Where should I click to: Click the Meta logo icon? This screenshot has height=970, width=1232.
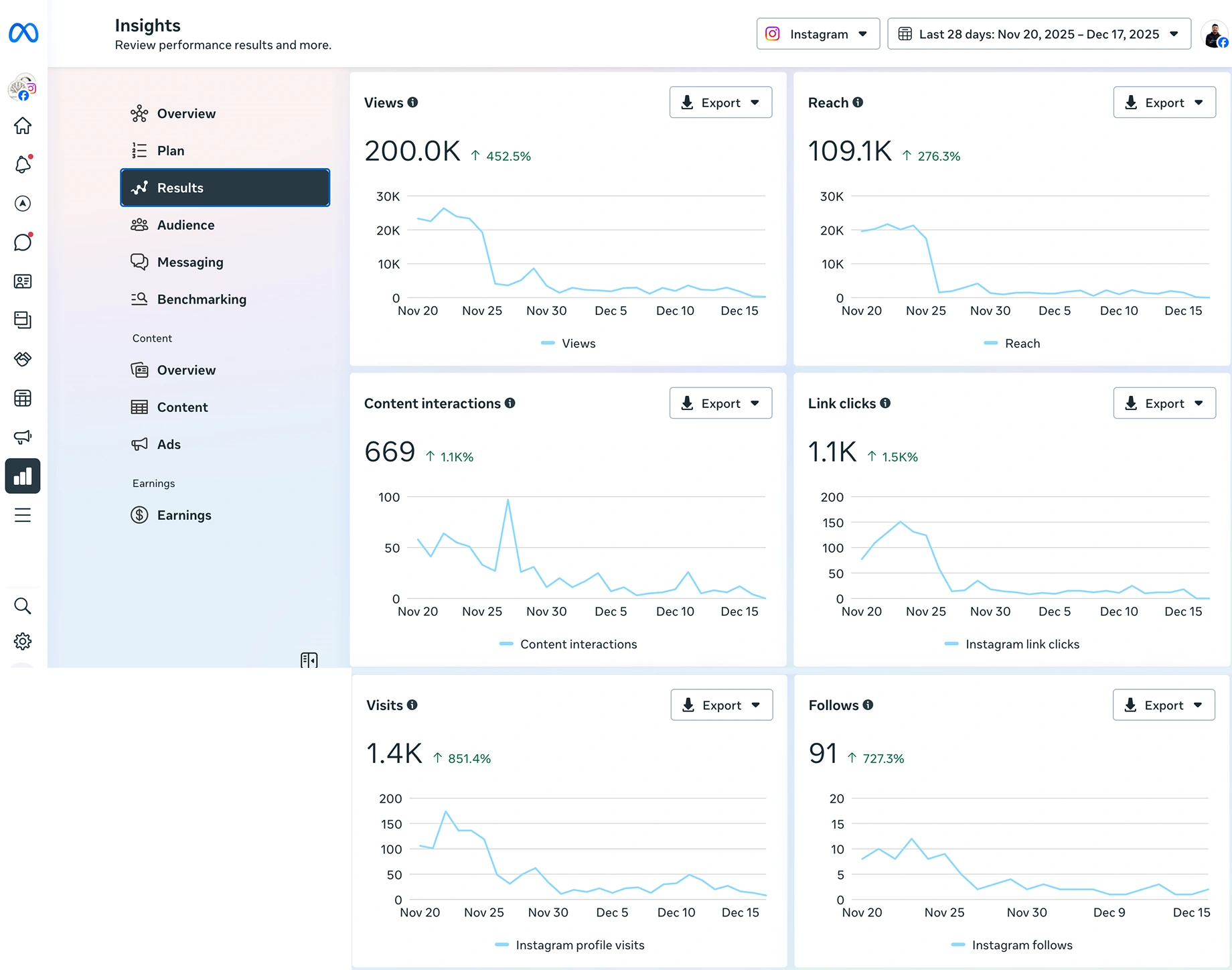click(23, 33)
